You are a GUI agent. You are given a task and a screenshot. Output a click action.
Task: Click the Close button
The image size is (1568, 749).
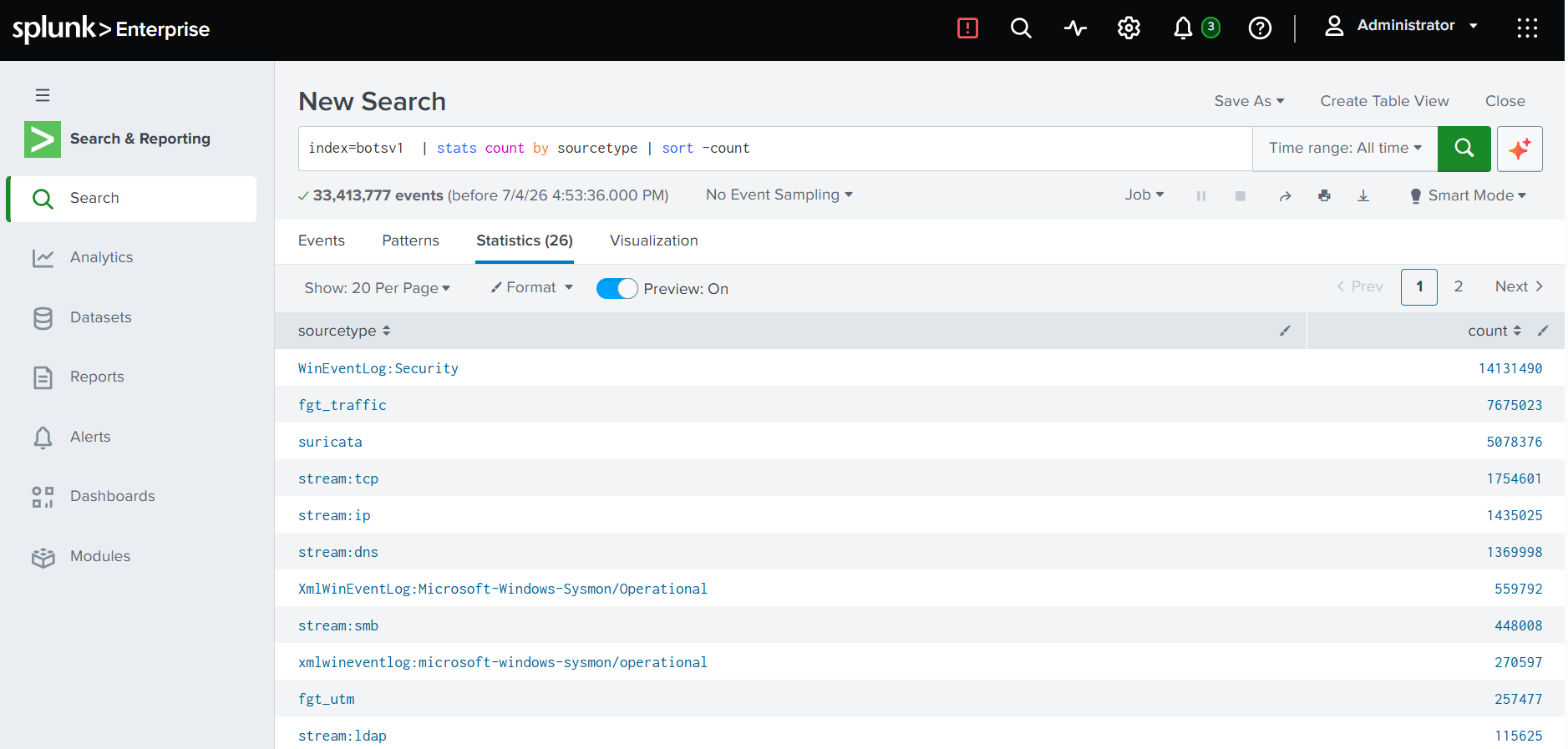pyautogui.click(x=1505, y=101)
